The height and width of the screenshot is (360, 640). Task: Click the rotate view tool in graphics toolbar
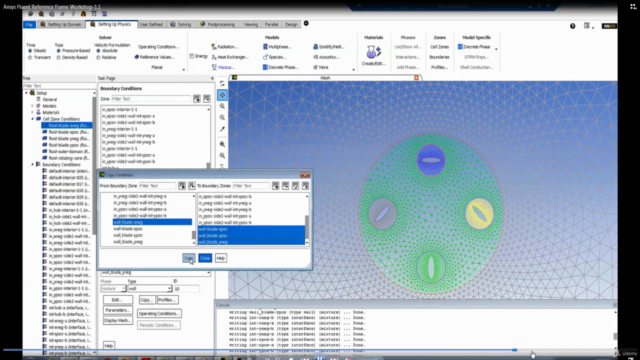click(x=222, y=83)
